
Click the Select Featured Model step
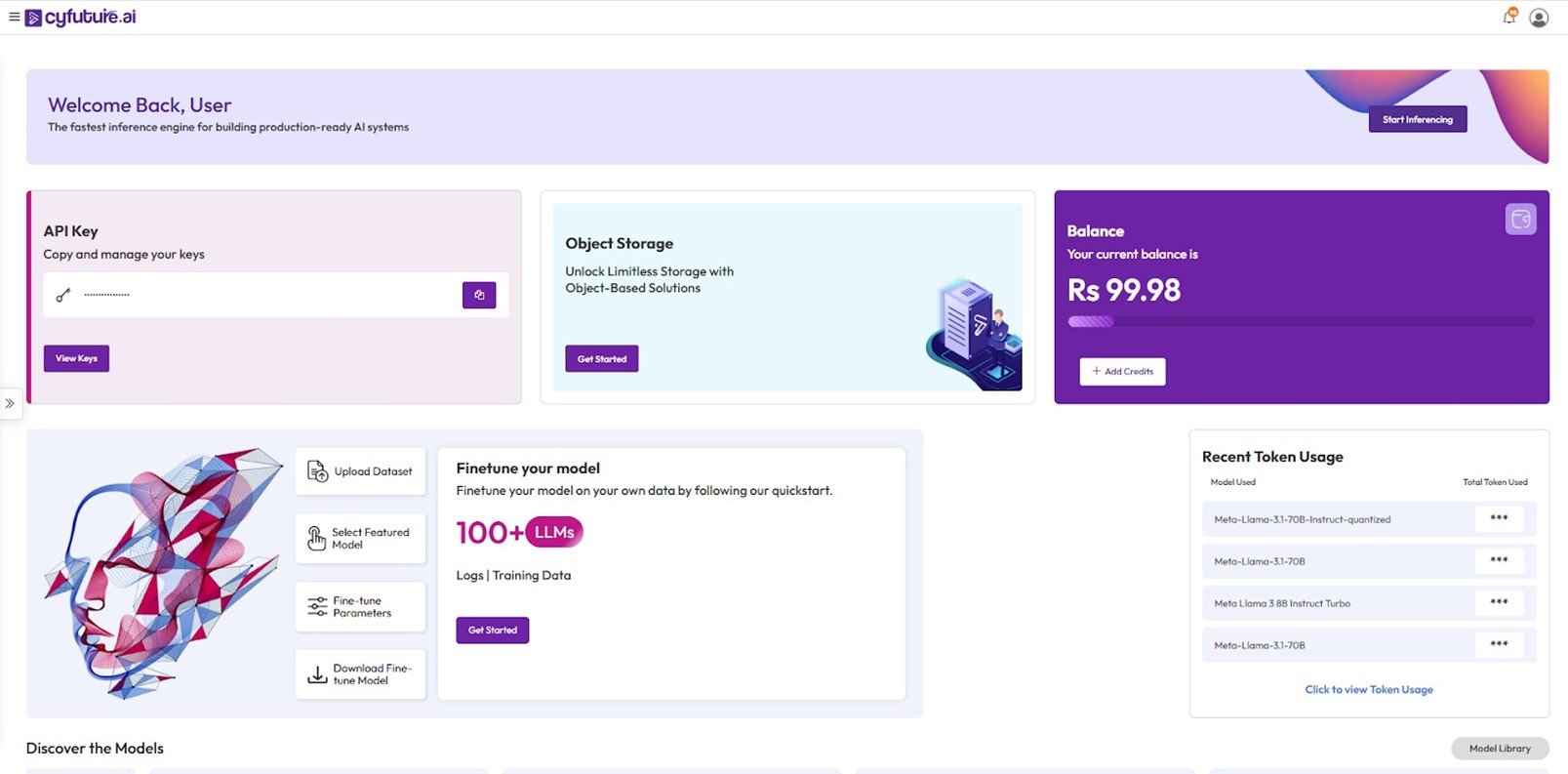click(360, 539)
